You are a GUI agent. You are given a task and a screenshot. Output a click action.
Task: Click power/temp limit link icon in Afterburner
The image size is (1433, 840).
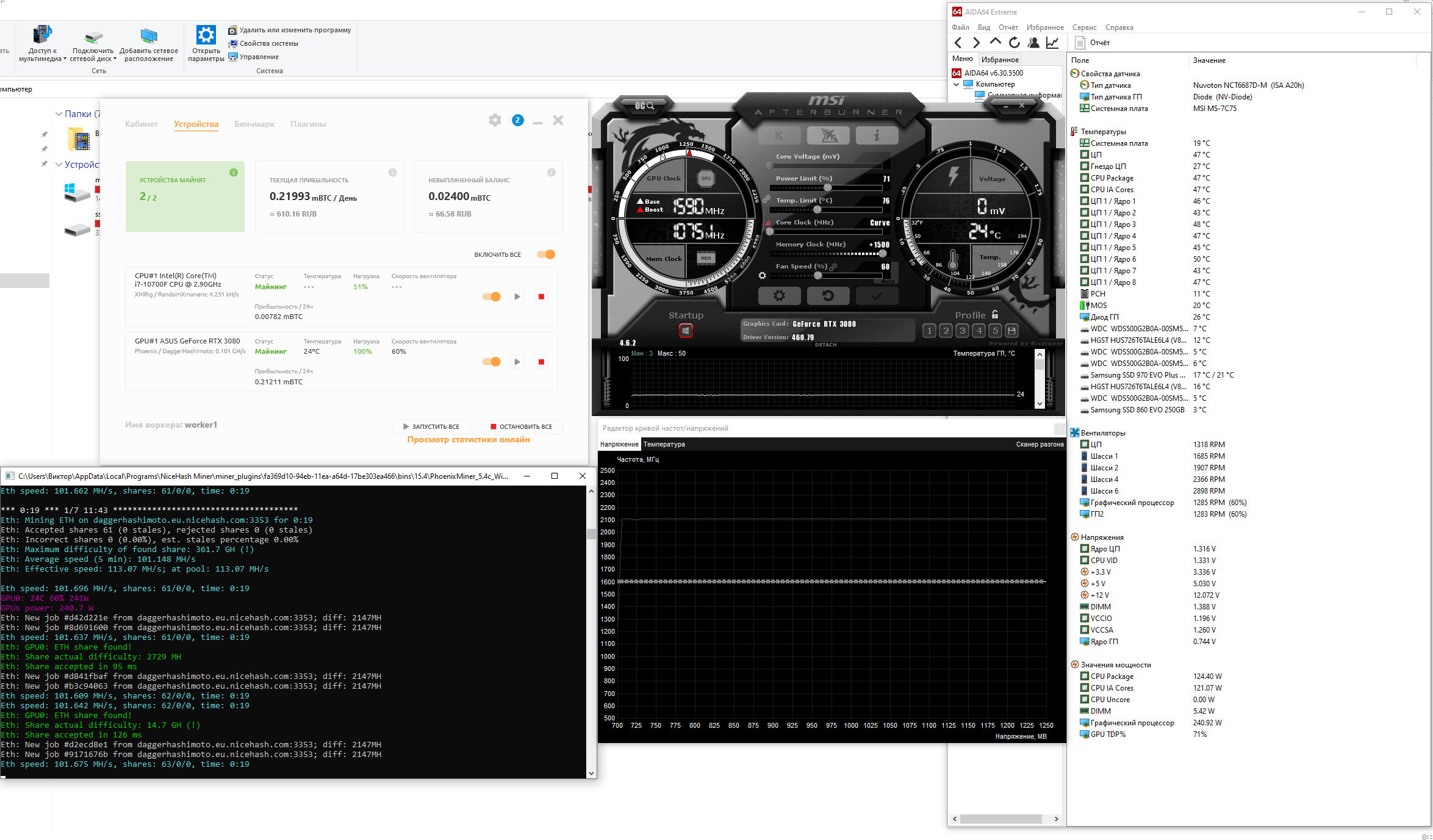pyautogui.click(x=766, y=199)
